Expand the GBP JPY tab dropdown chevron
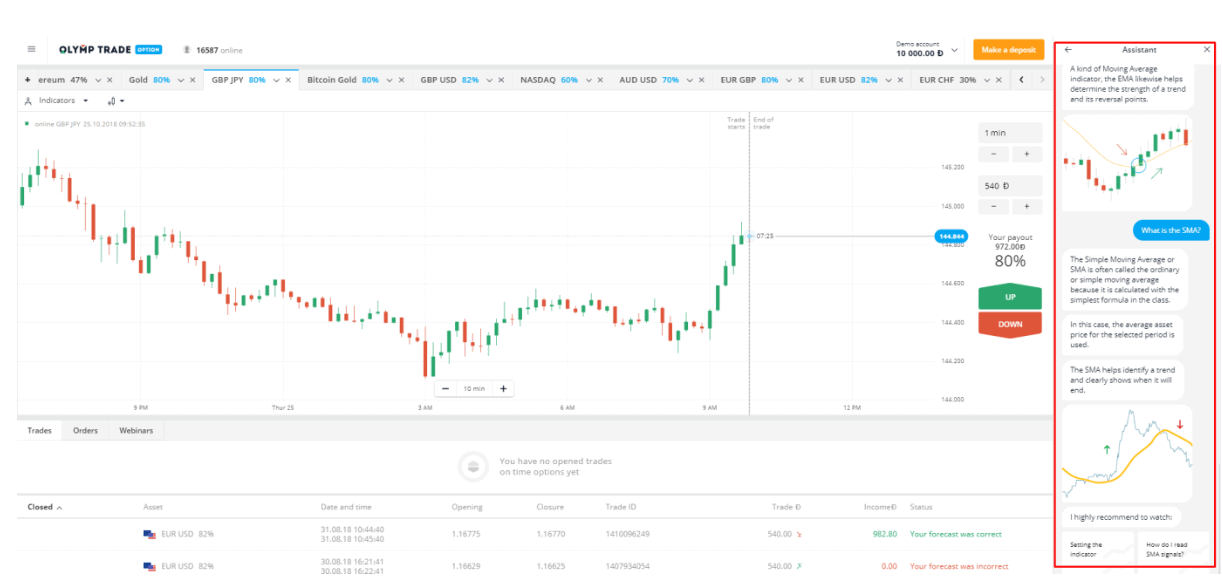The width and height of the screenshot is (1222, 584). [275, 80]
